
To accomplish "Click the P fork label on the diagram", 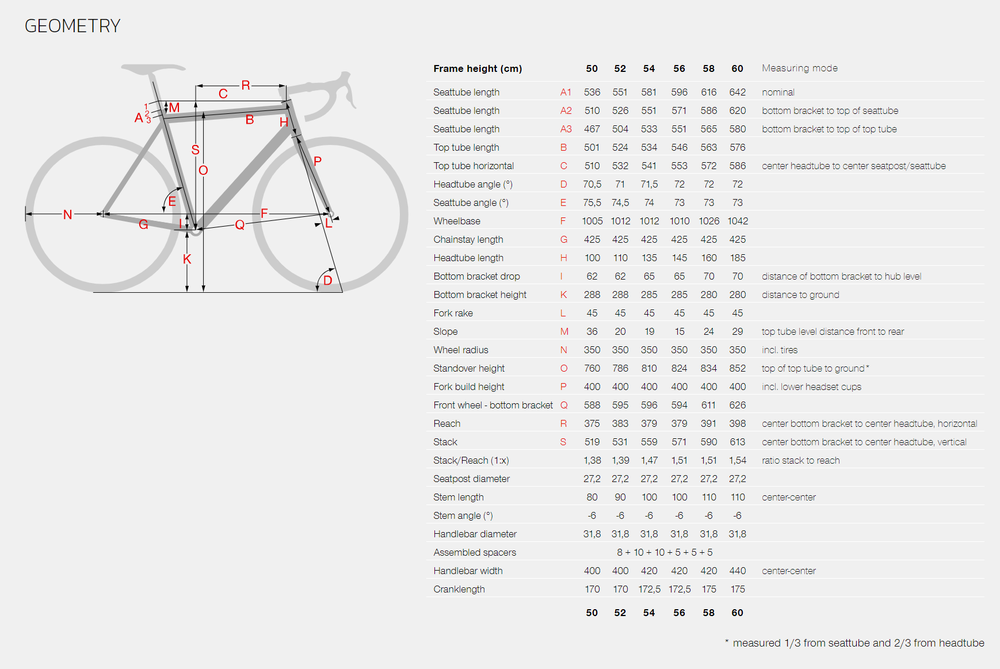I will pos(317,161).
